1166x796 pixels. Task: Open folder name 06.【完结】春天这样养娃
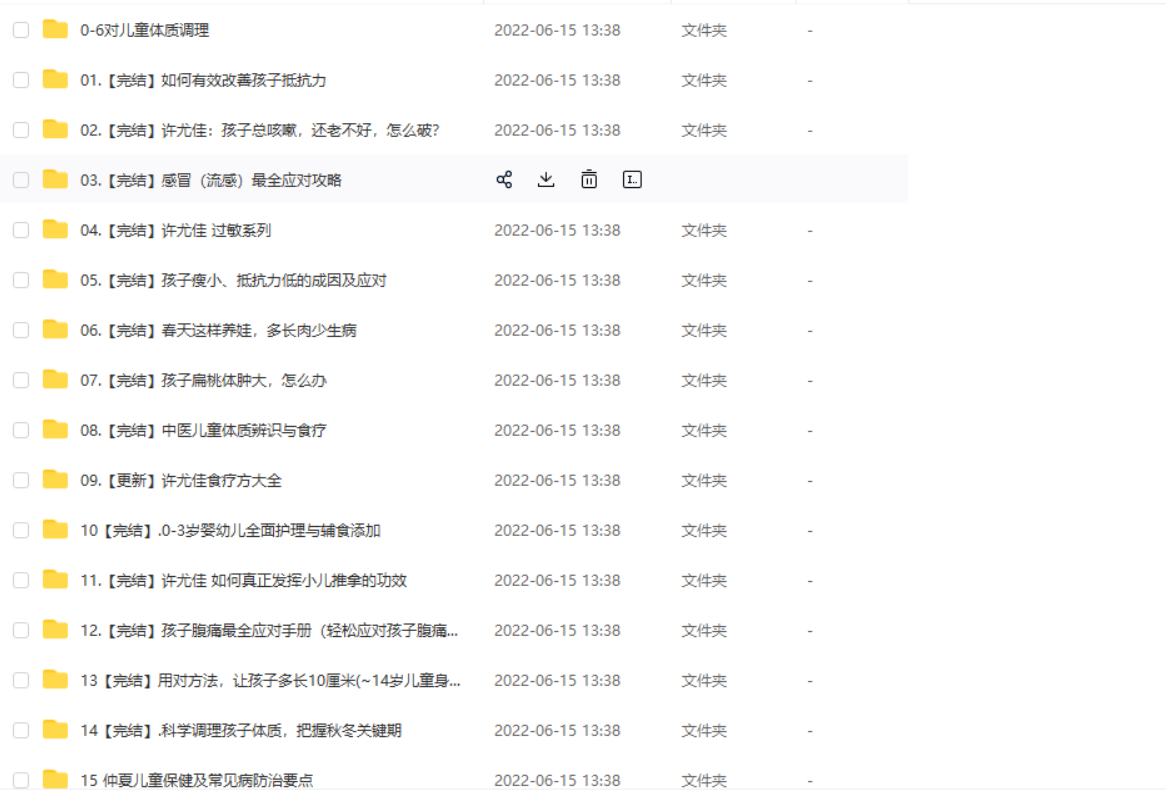[219, 330]
